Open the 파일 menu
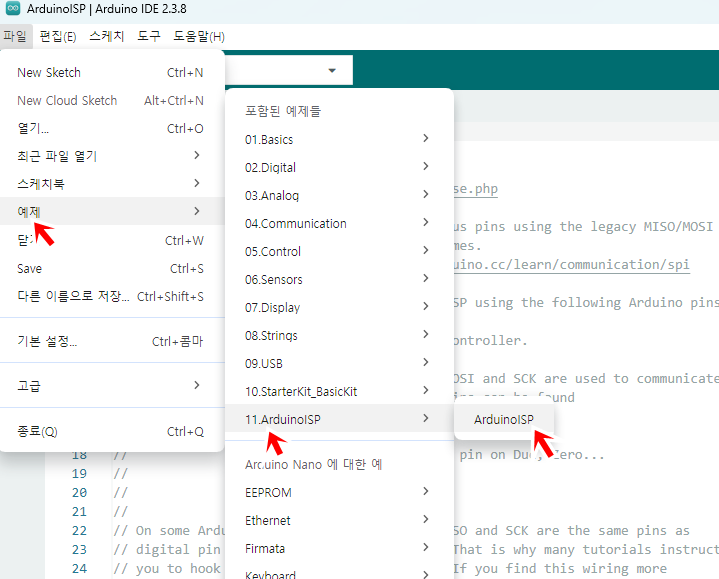The image size is (719, 579). (x=16, y=36)
